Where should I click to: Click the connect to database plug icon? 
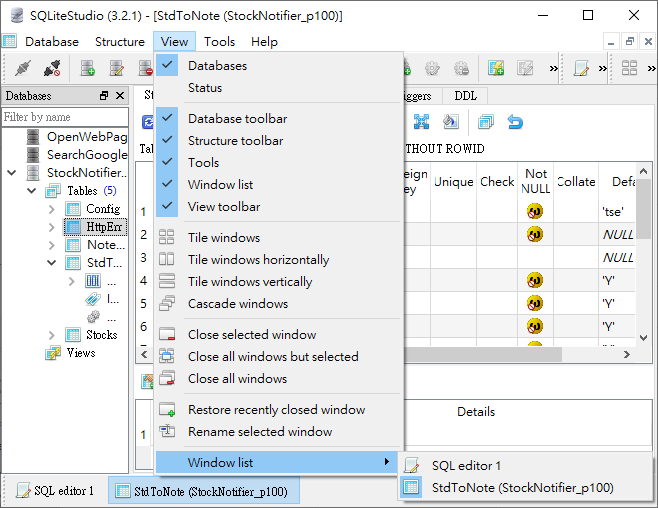point(23,68)
